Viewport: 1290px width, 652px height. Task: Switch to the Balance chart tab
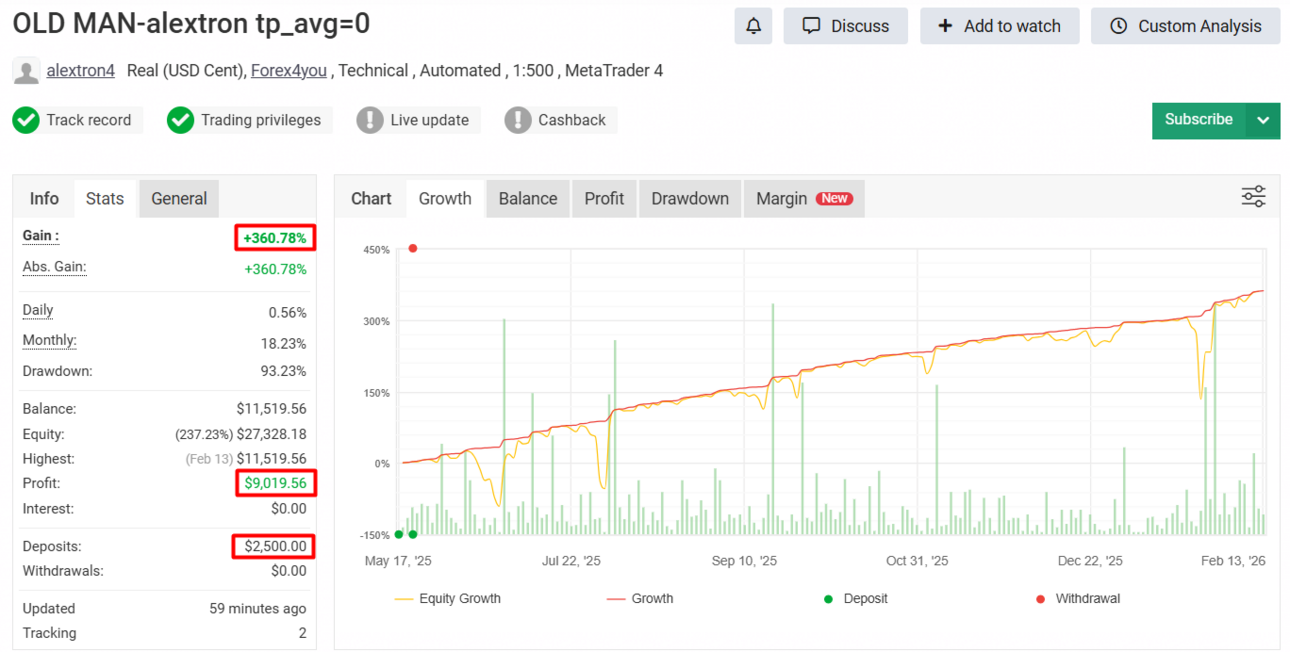528,198
